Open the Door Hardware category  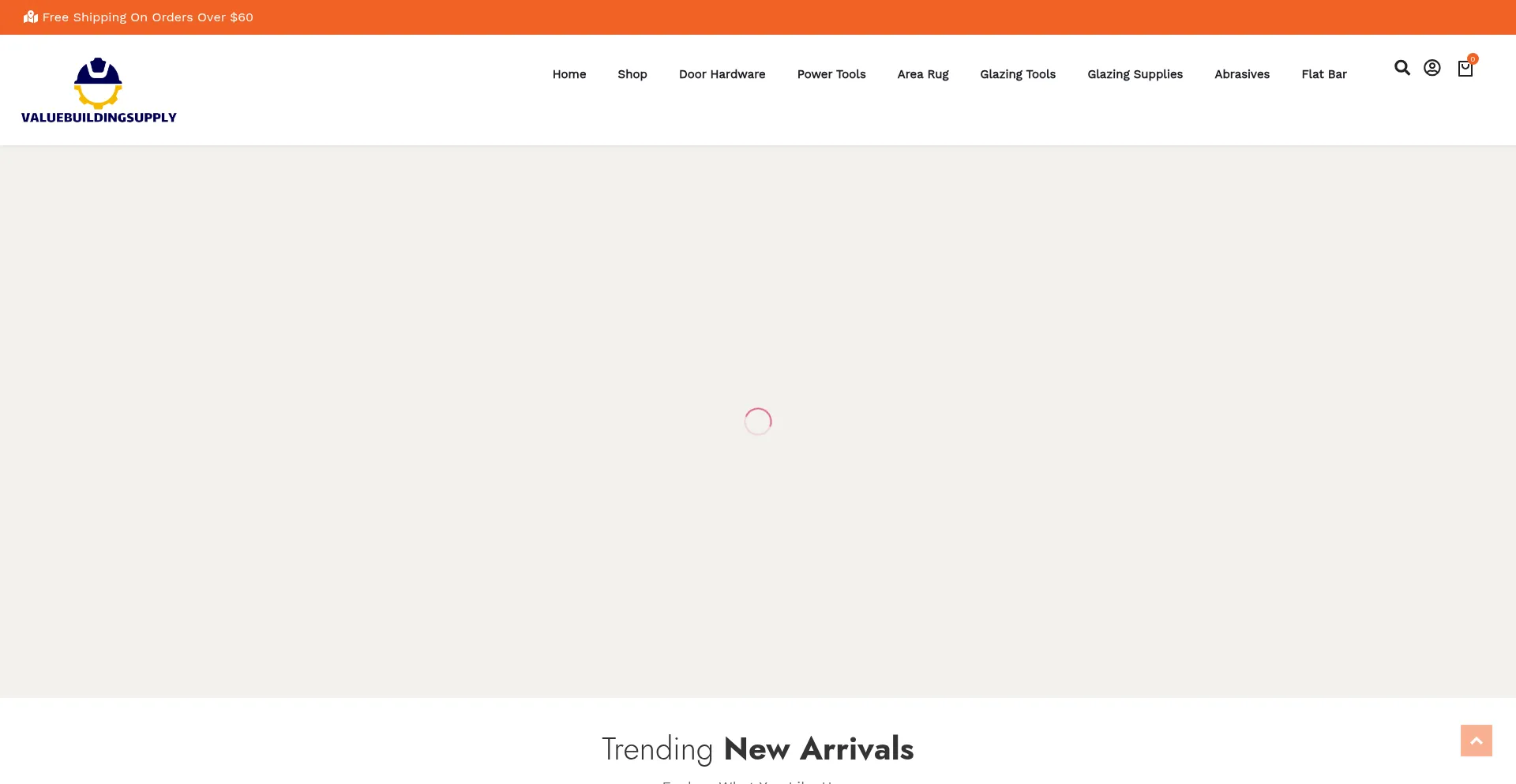(x=722, y=74)
